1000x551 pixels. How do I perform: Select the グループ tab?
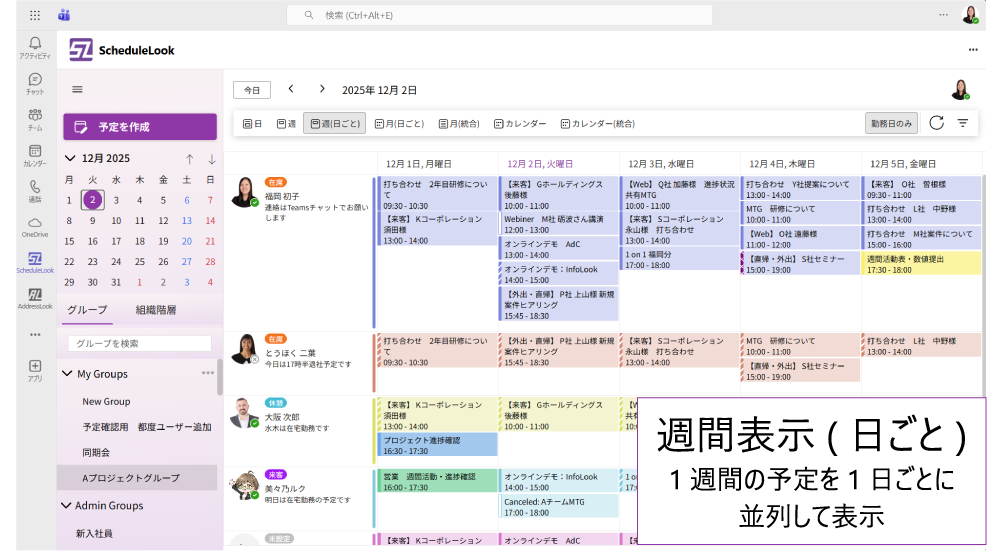click(x=87, y=310)
